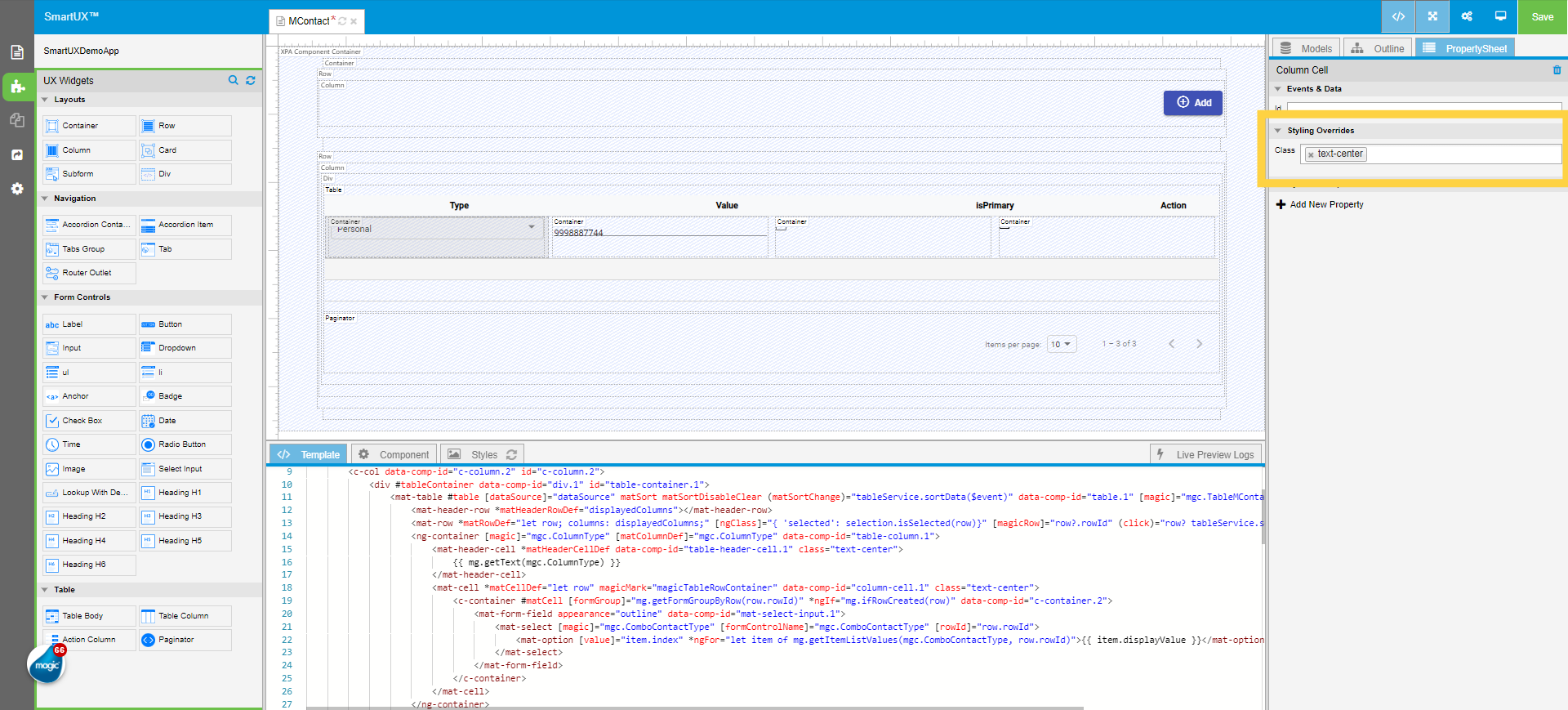Switch to the Outline tab
1568x710 pixels.
pos(1379,48)
